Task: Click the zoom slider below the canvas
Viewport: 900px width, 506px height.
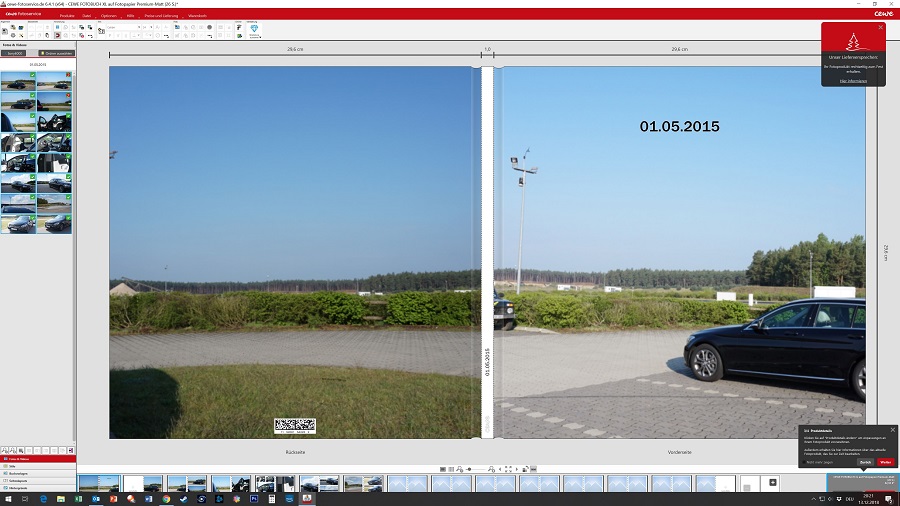Action: click(478, 469)
